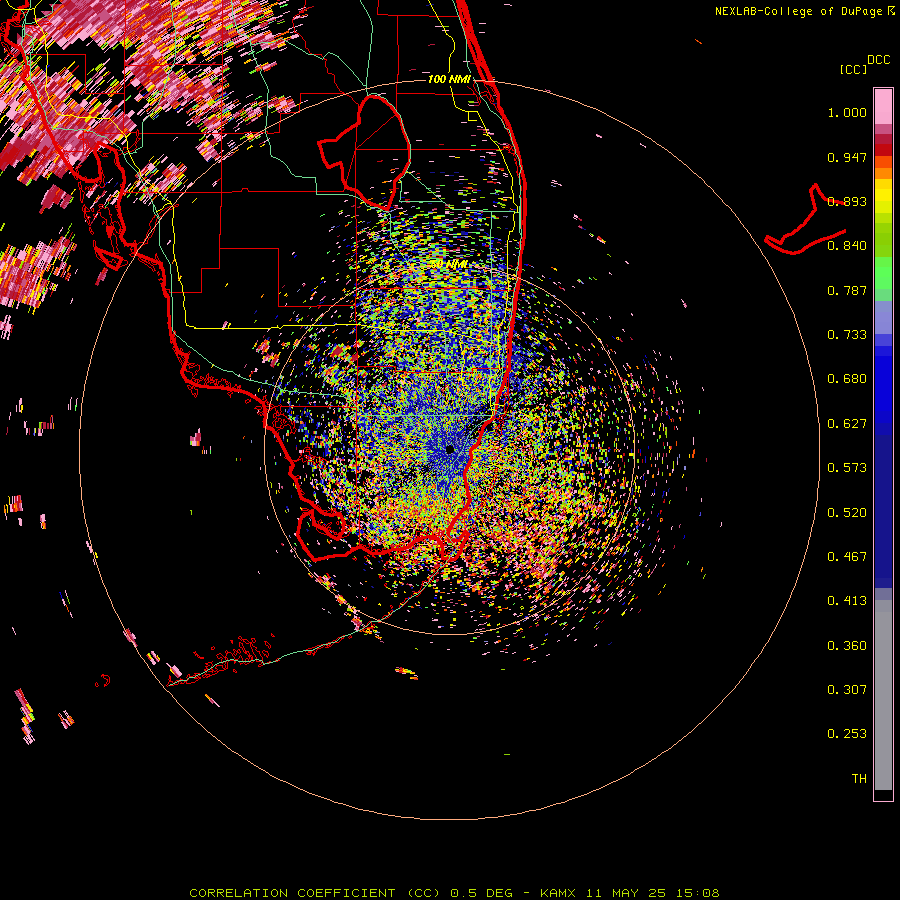Select the 0.893 scale value
This screenshot has width=900, height=900.
pos(847,201)
